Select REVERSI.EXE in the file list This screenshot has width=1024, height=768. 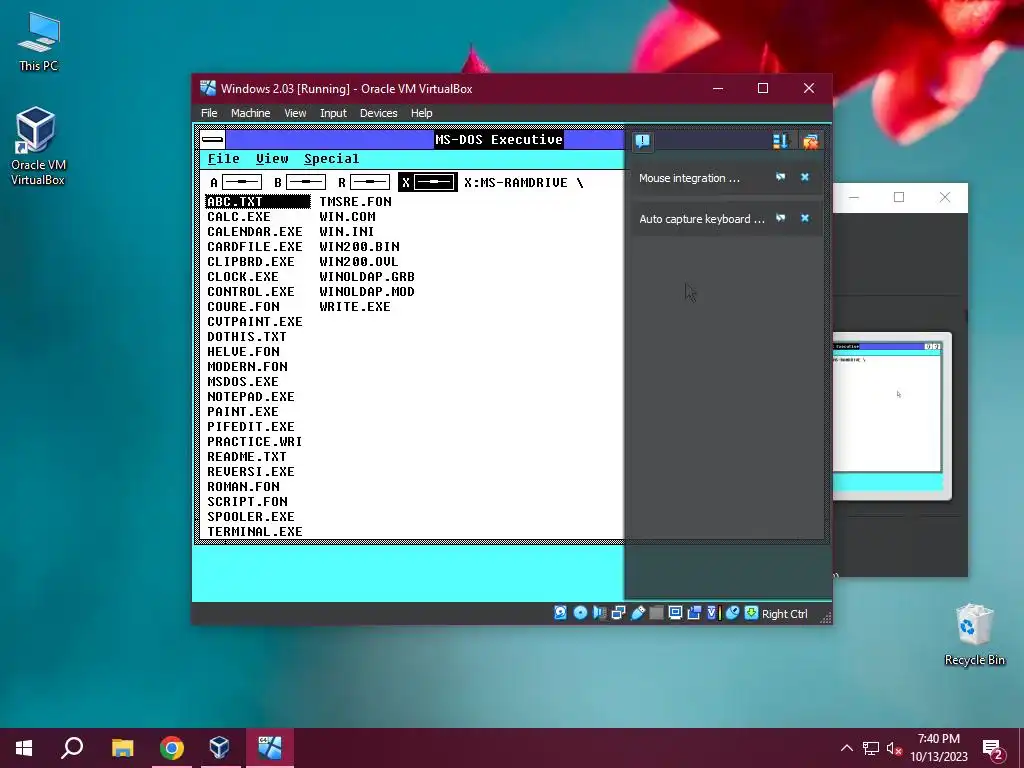point(251,472)
